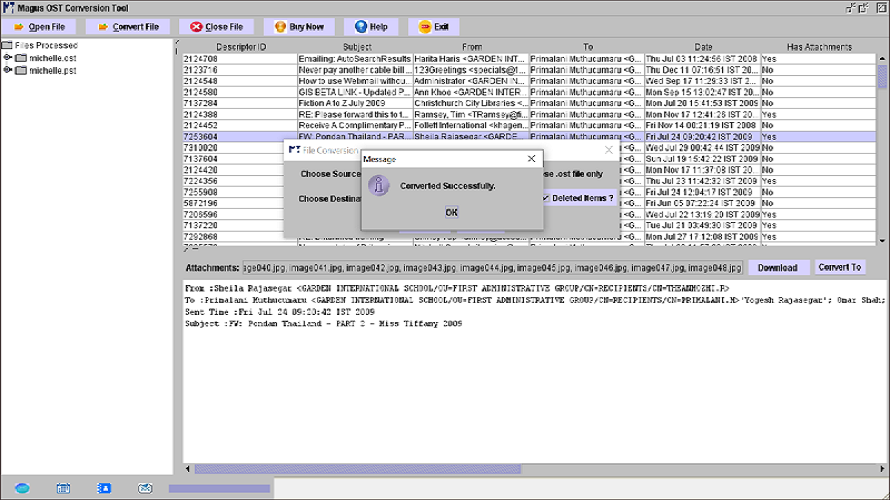Select the 'Receive A Complimentary' email

click(x=529, y=125)
